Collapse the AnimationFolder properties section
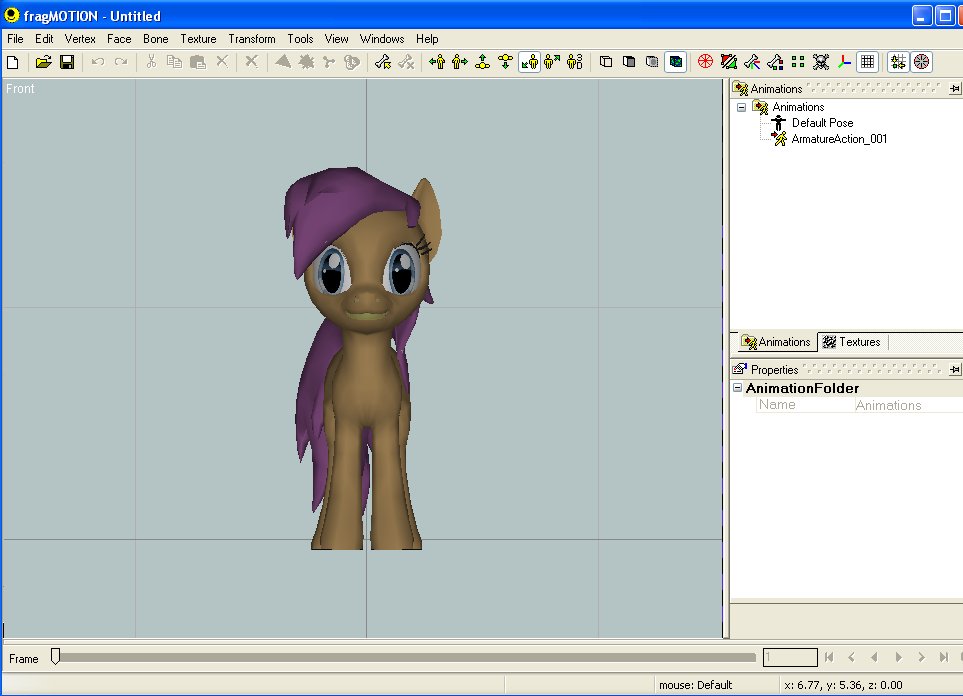The width and height of the screenshot is (963, 696). tap(738, 388)
